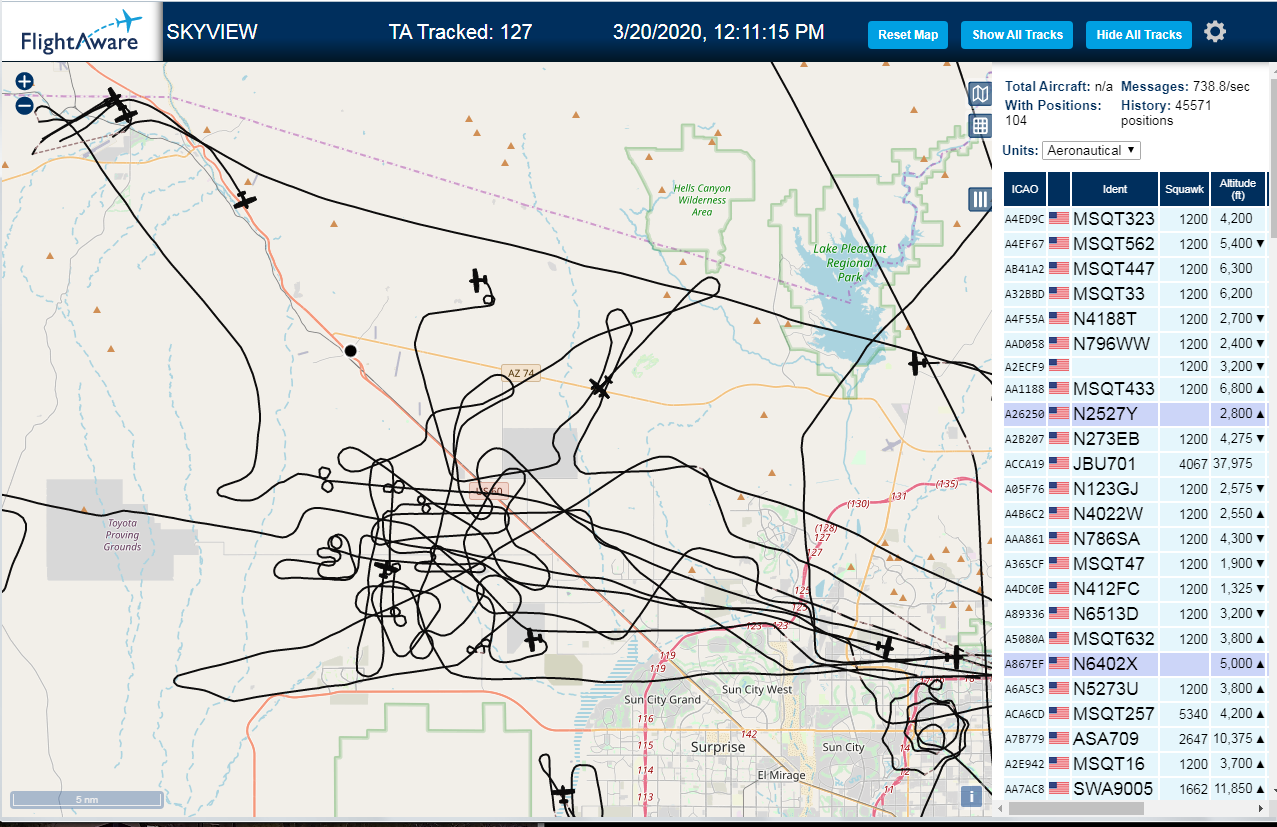The height and width of the screenshot is (827, 1277).
Task: Open the Units Aeronautical dropdown
Action: (1091, 150)
